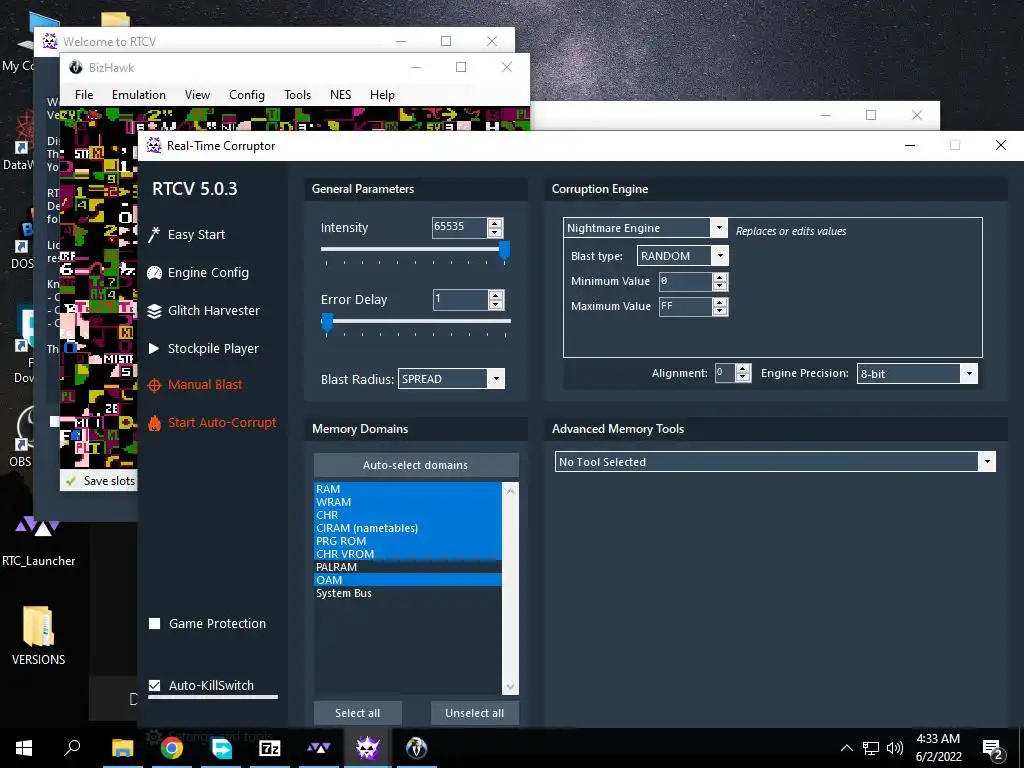Deselect OAM memory domain
Screen dimensions: 1024x768
tap(408, 580)
